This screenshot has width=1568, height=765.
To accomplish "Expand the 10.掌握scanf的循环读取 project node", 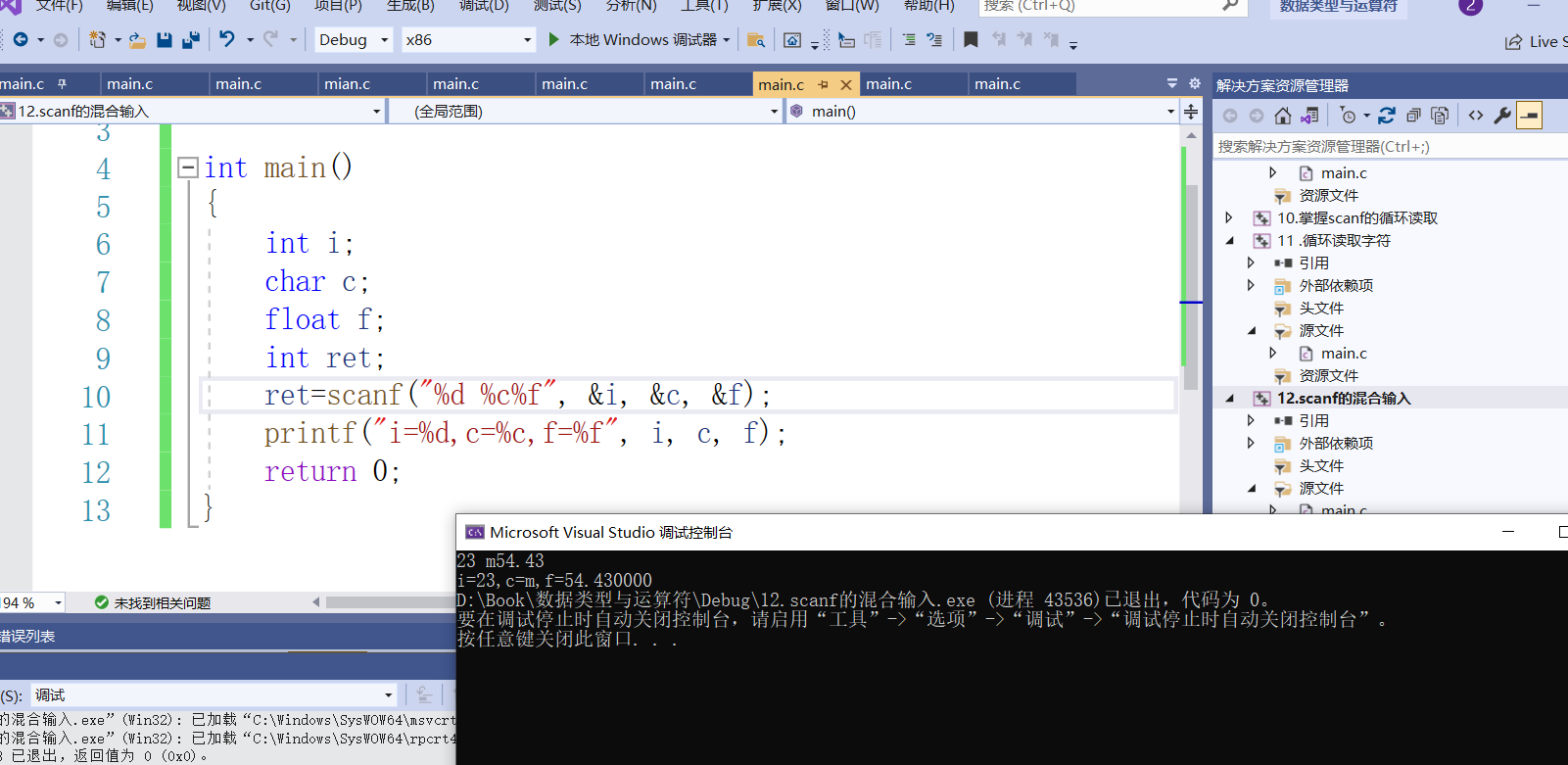I will pyautogui.click(x=1229, y=217).
